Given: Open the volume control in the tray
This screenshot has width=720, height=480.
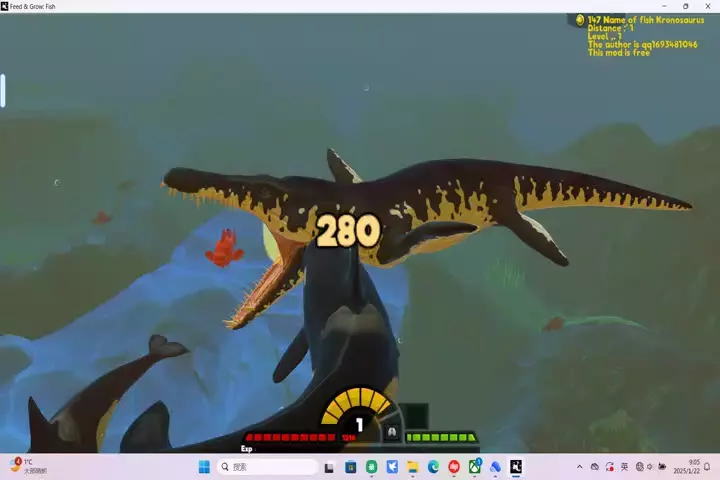Looking at the screenshot, I should coord(650,467).
